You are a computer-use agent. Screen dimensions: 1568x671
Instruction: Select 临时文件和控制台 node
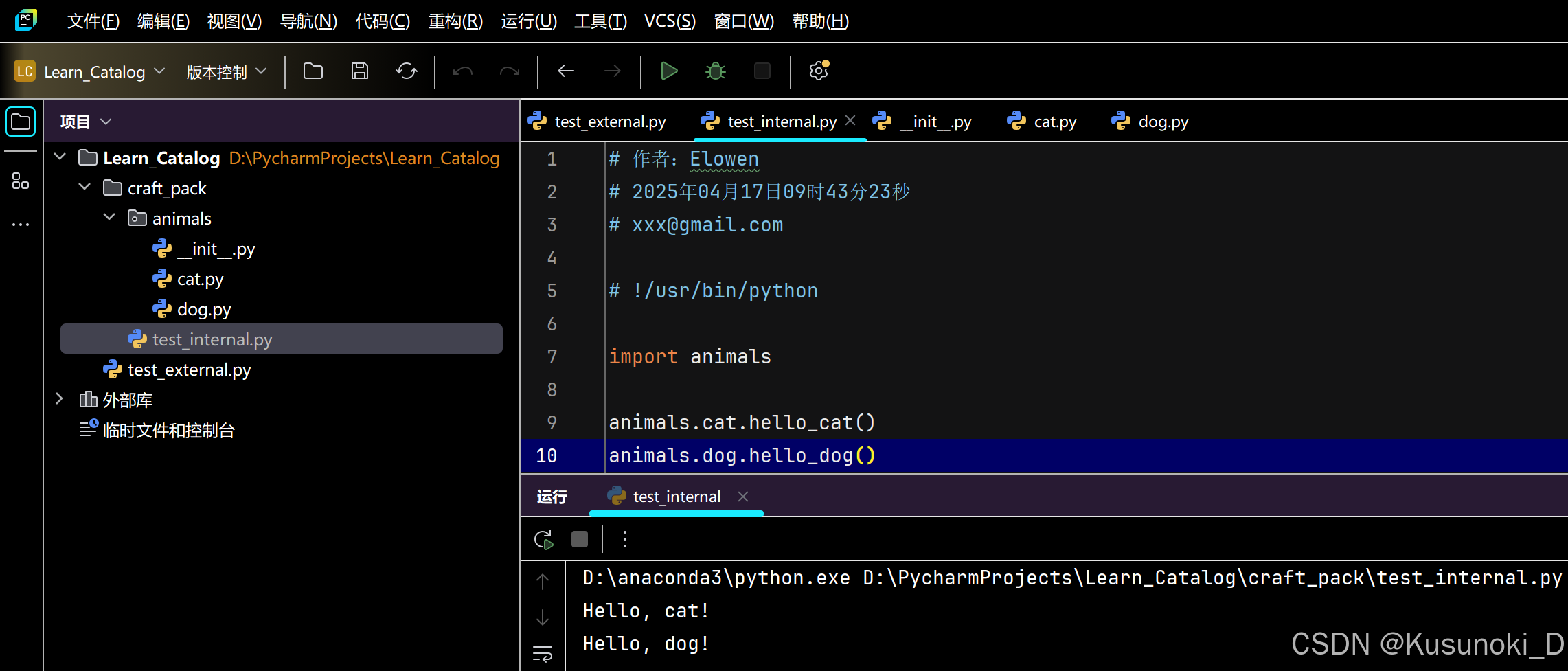coord(157,430)
